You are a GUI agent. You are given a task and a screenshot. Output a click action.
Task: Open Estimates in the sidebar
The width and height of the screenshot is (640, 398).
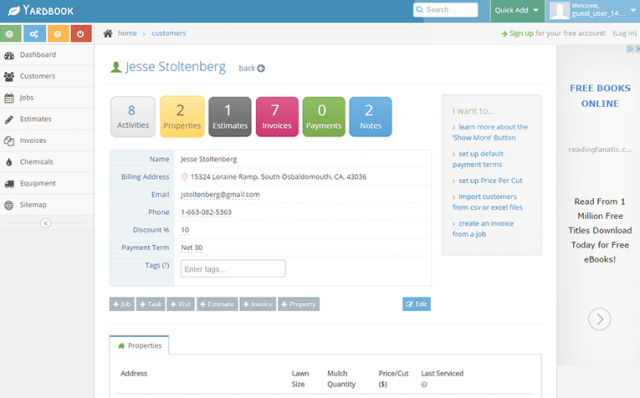pyautogui.click(x=47, y=119)
